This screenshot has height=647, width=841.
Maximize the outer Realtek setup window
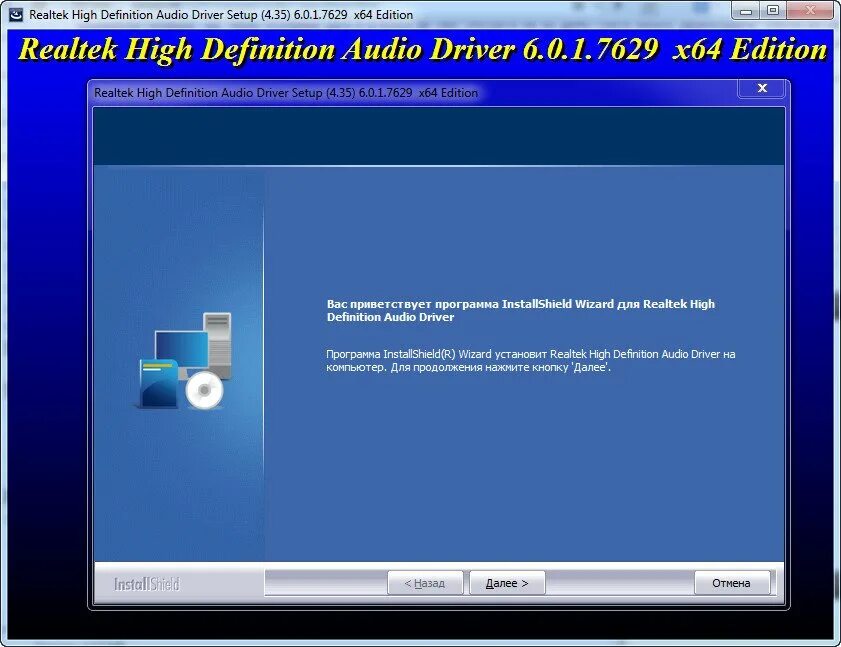(x=772, y=10)
